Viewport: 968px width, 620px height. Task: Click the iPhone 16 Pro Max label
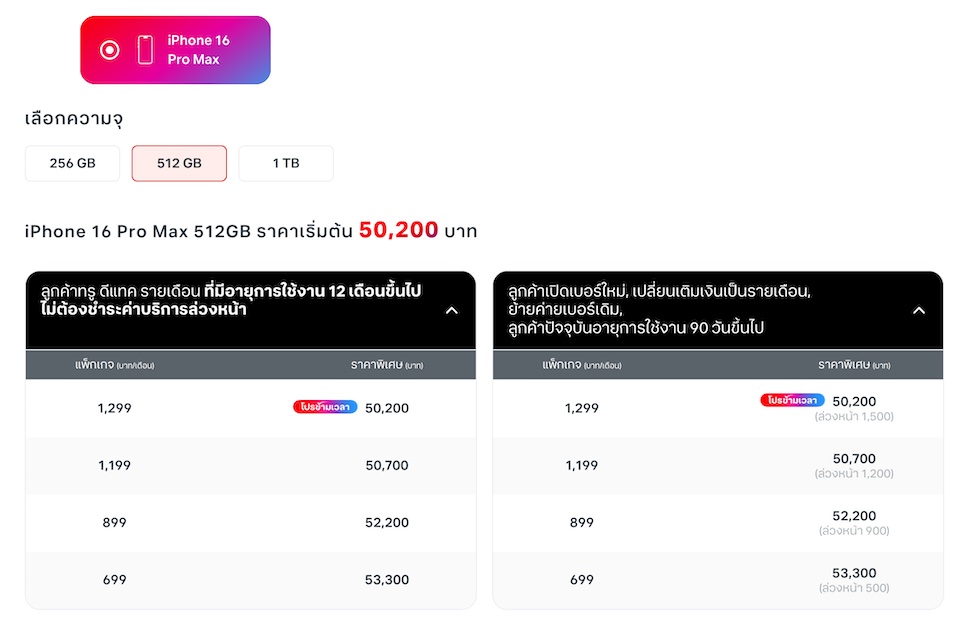click(198, 50)
